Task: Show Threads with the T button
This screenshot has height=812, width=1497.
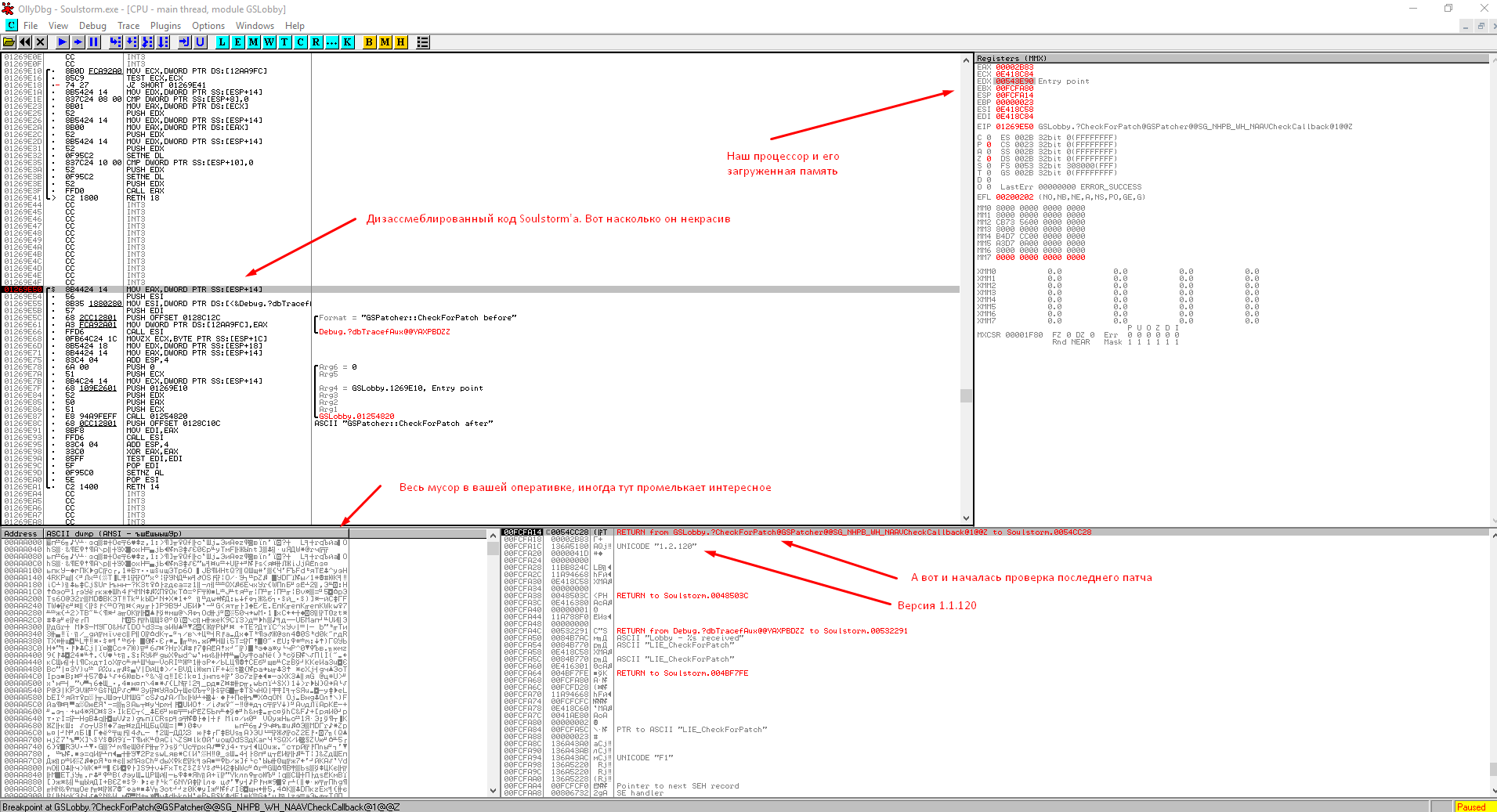Action: tap(285, 42)
